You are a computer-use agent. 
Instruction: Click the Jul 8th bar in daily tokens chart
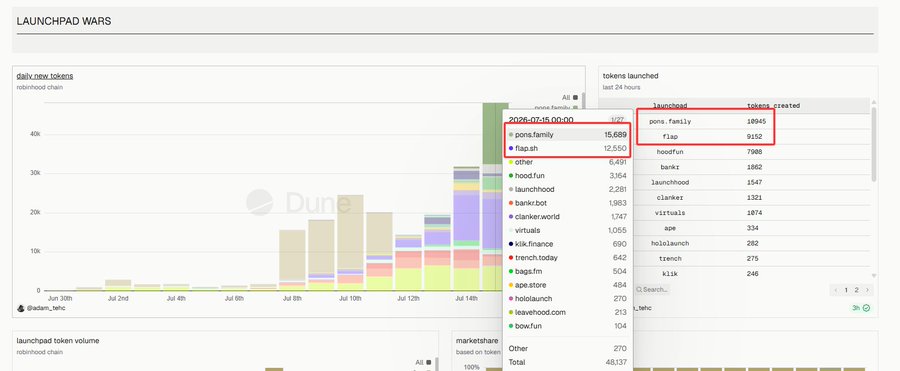click(x=292, y=260)
